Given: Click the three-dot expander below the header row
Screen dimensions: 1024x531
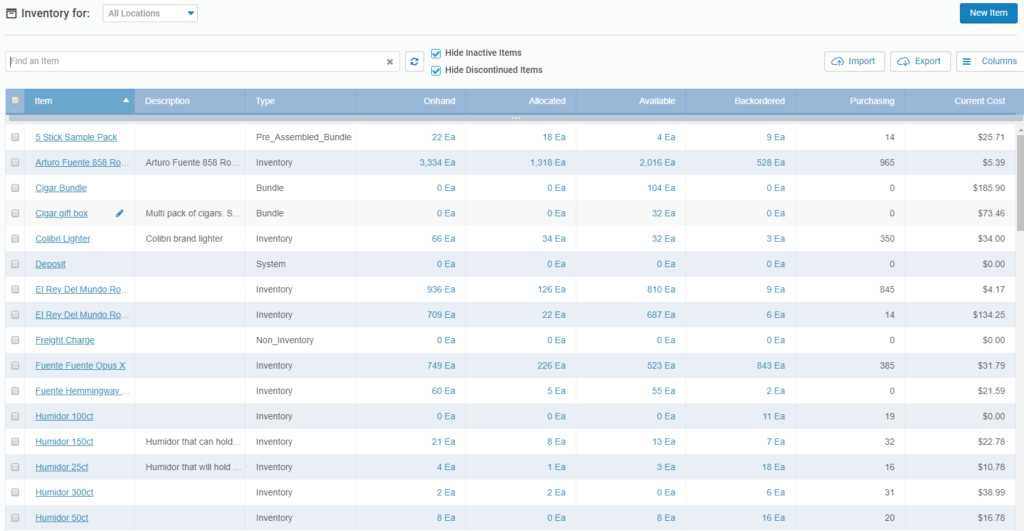Looking at the screenshot, I should pyautogui.click(x=516, y=118).
